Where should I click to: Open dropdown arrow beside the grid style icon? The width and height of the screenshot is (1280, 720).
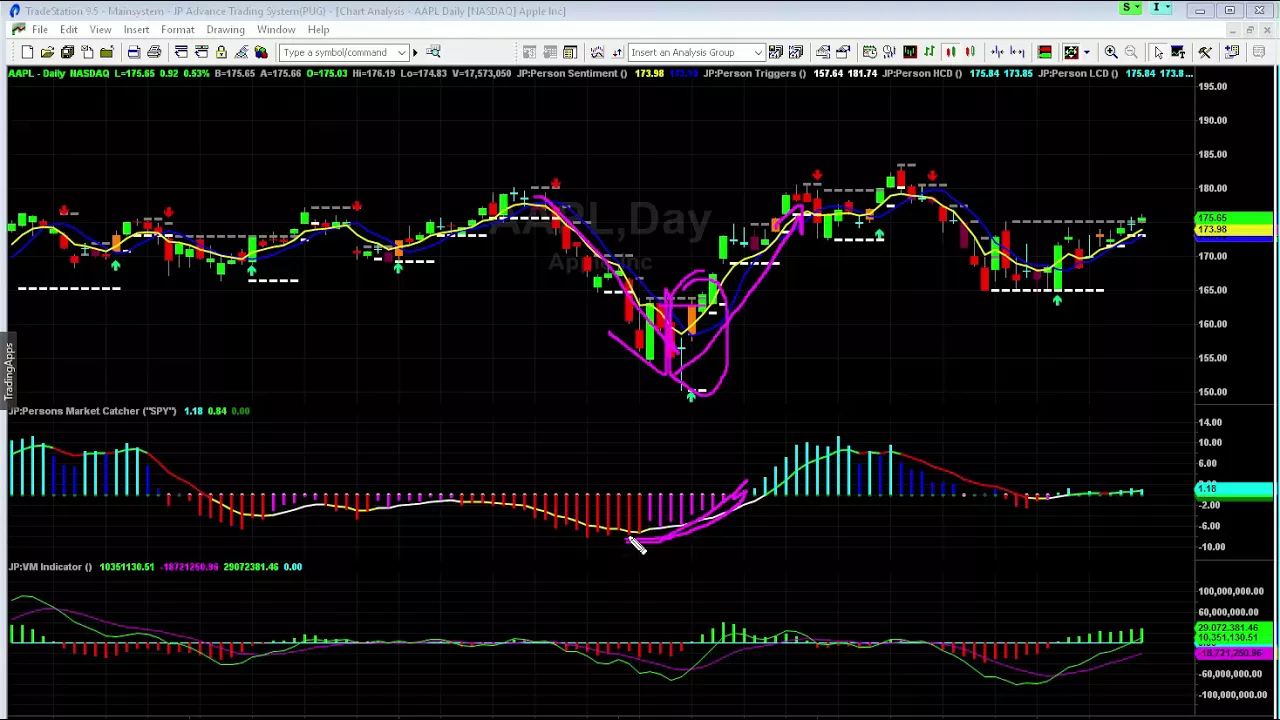(x=1087, y=52)
